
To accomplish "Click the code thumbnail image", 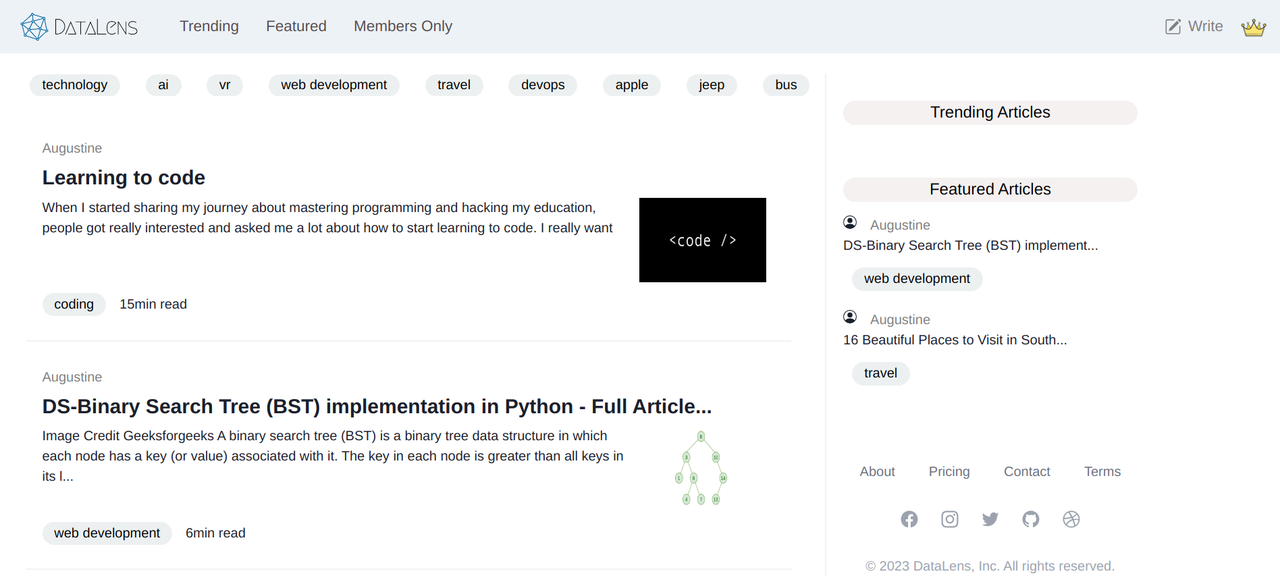I will click(703, 240).
